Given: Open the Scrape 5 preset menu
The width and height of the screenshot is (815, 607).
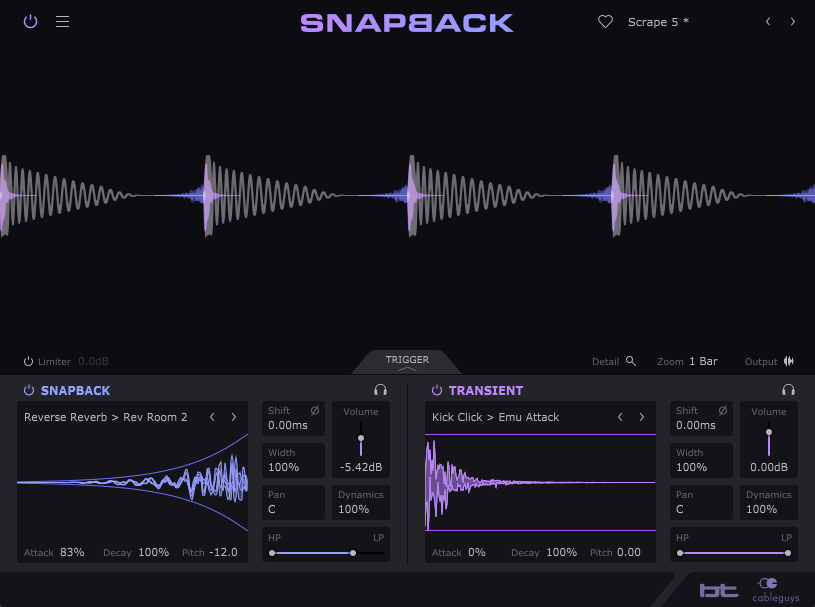Looking at the screenshot, I should (x=658, y=21).
